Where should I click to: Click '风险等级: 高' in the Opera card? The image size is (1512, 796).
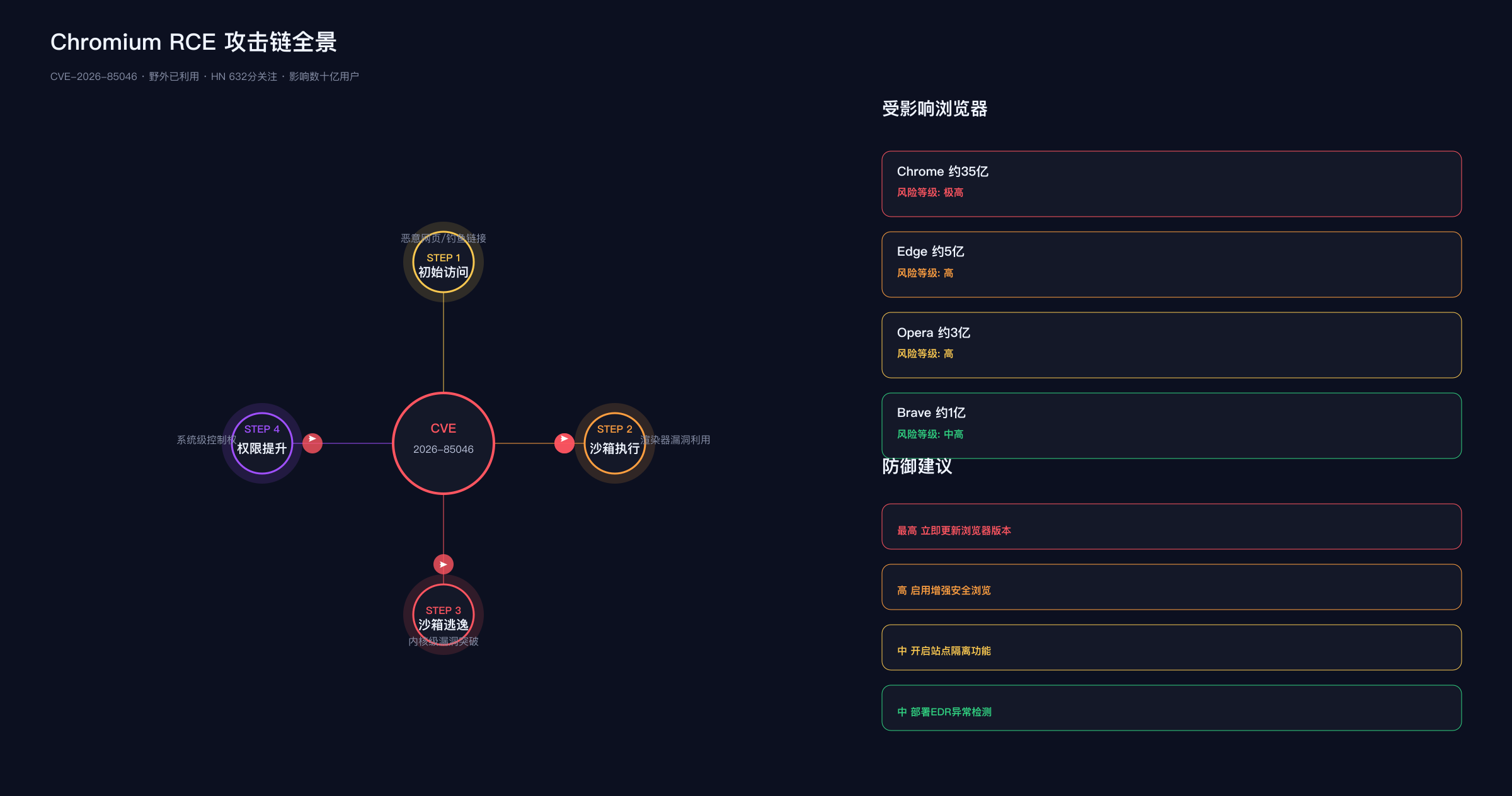pyautogui.click(x=925, y=353)
